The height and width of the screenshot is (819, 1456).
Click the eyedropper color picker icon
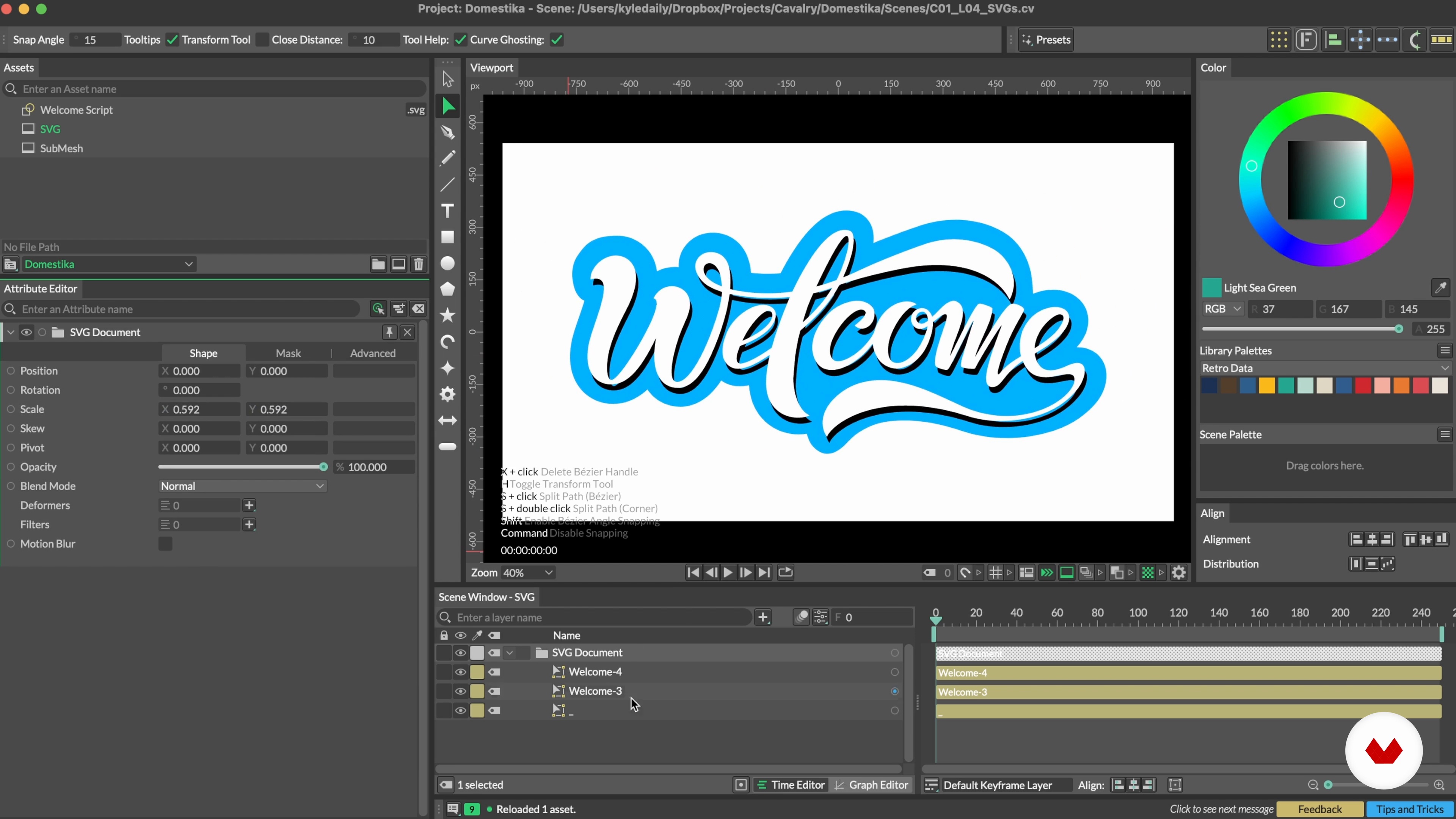(x=1440, y=288)
